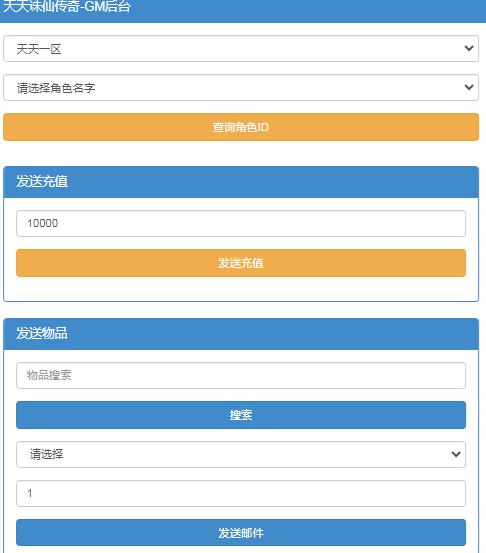Click the orange 查询角色ID button

tap(241, 127)
